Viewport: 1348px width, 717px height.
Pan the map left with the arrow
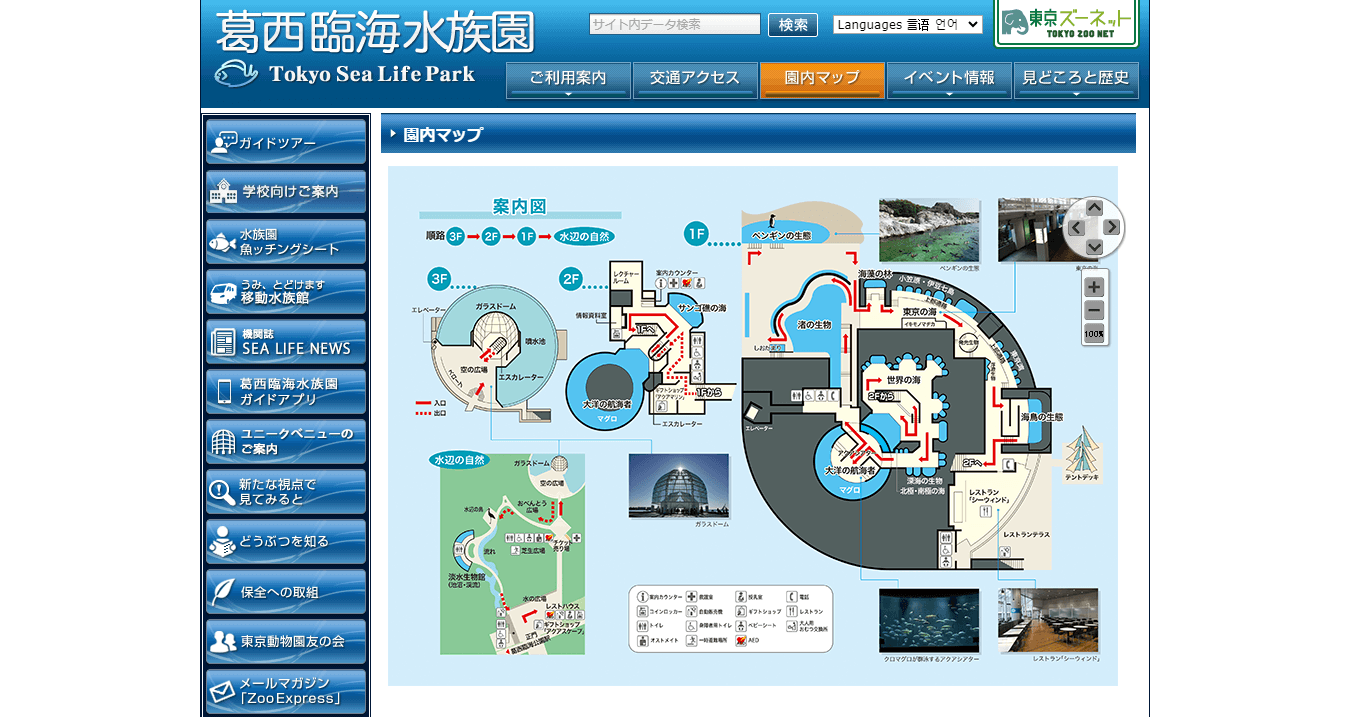[x=1075, y=228]
